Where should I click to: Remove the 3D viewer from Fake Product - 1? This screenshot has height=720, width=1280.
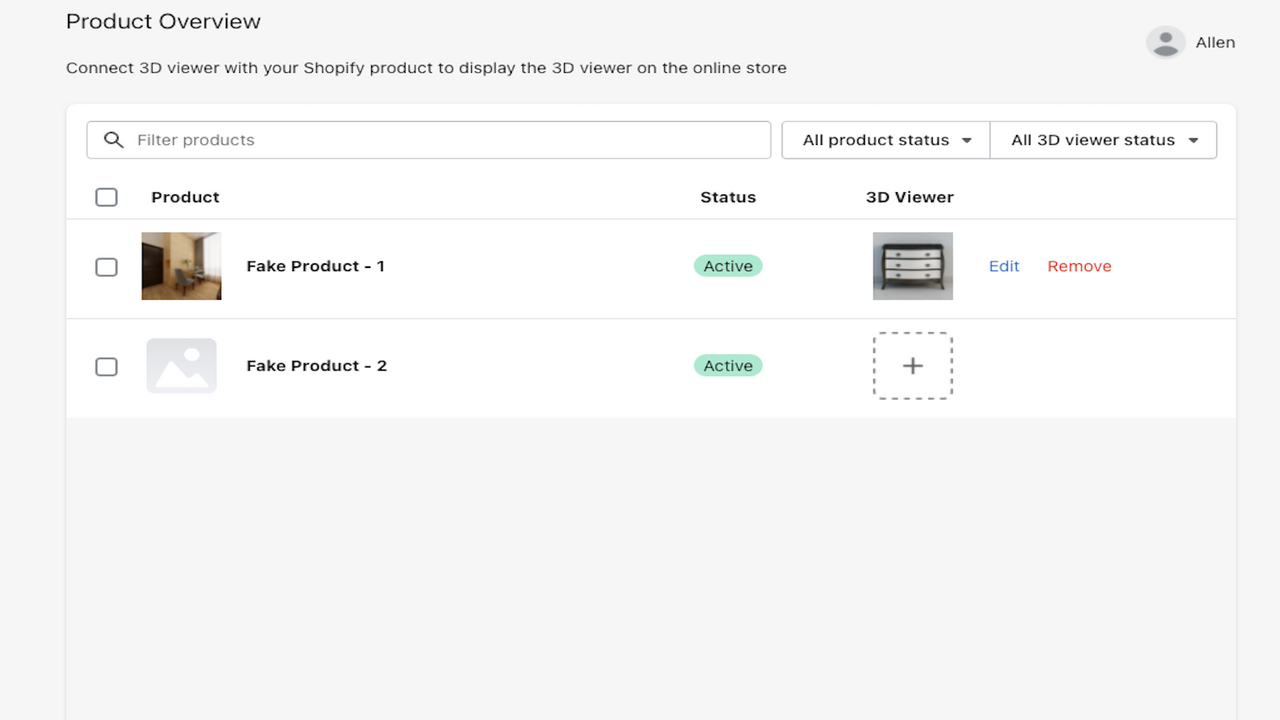coord(1079,266)
